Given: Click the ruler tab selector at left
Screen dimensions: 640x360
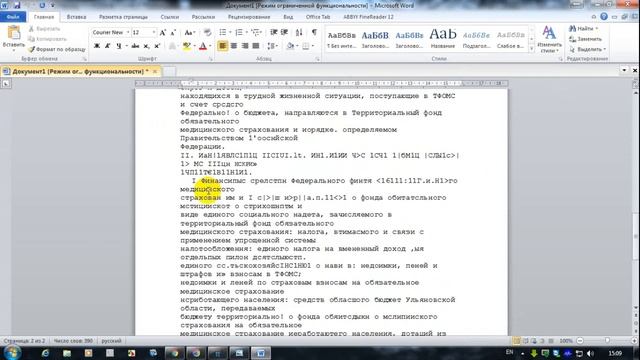Looking at the screenshot, I should coord(5,83).
